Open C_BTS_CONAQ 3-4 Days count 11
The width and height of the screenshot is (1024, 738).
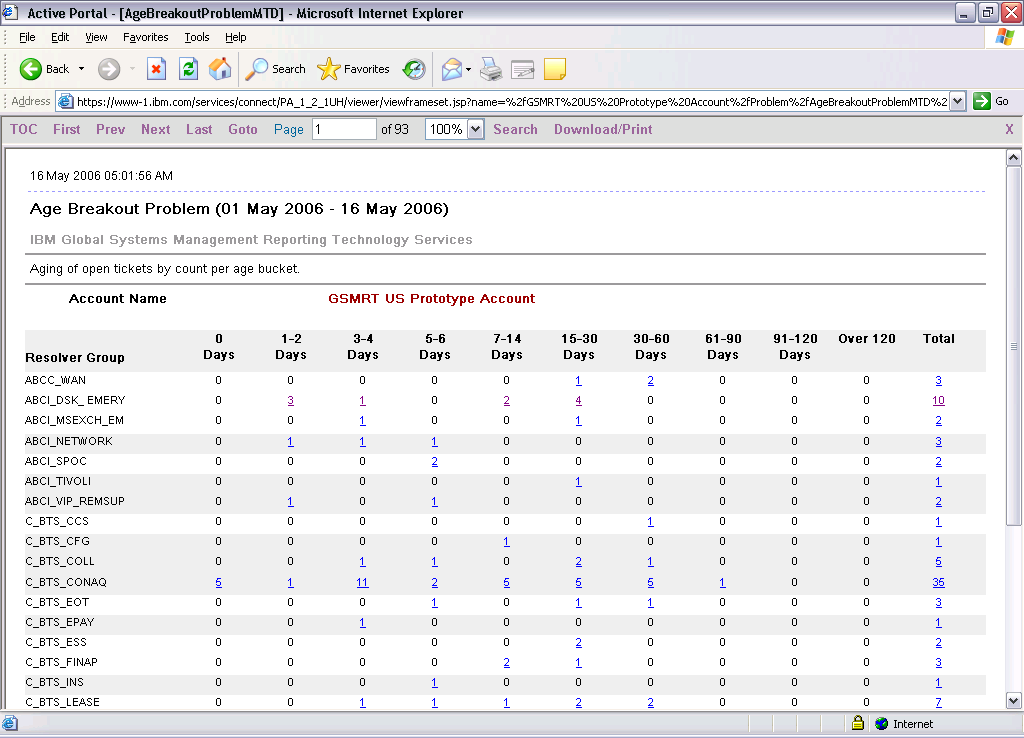[362, 583]
